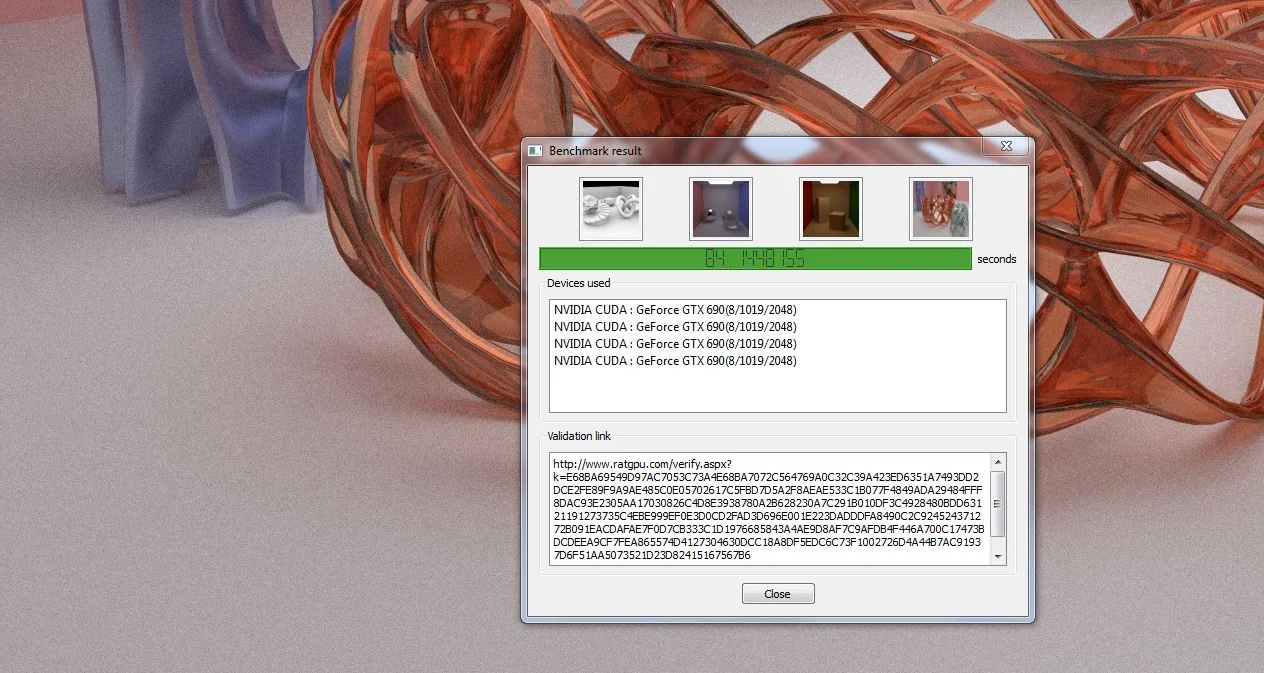The height and width of the screenshot is (673, 1264).
Task: Choose the red glass knot scene thumbnail
Action: click(941, 209)
